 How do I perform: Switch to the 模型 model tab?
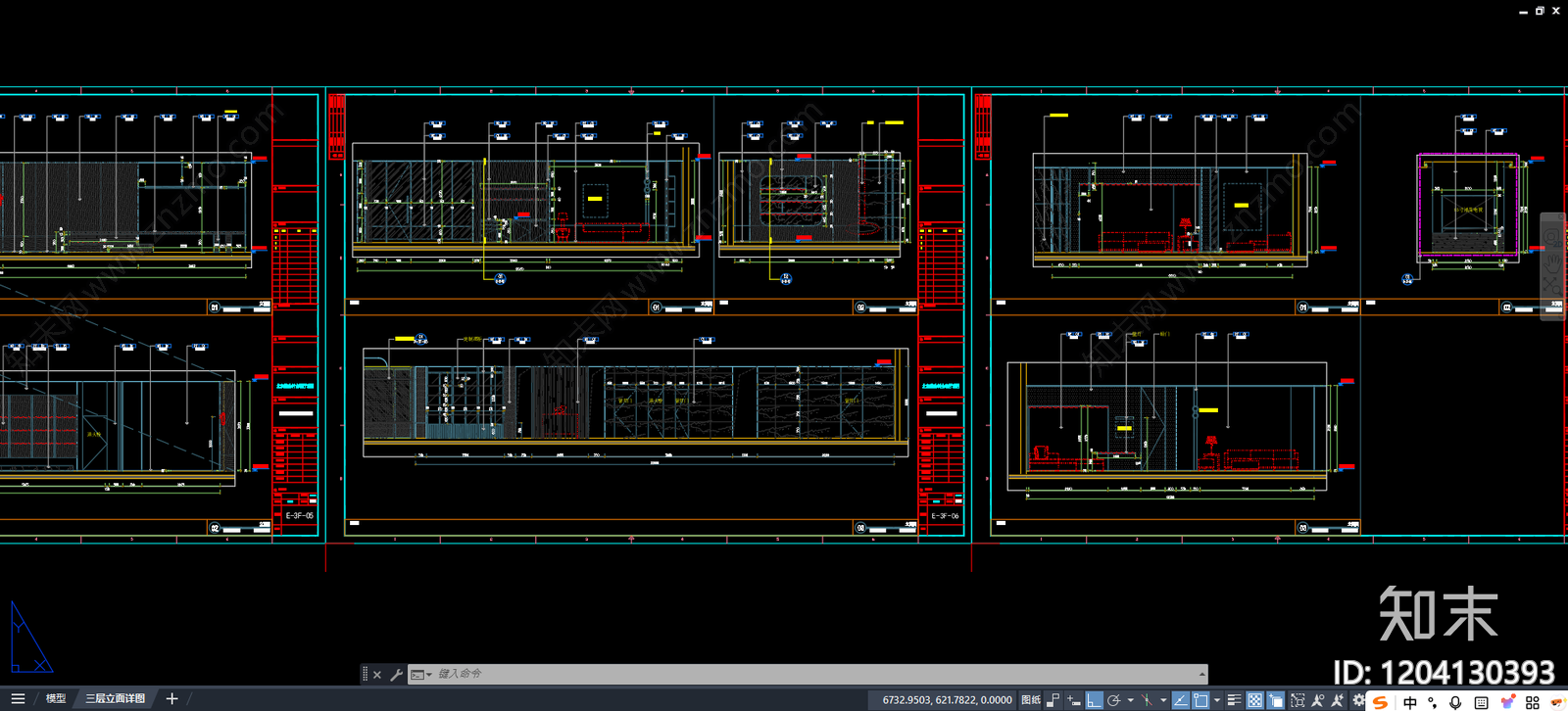56,699
